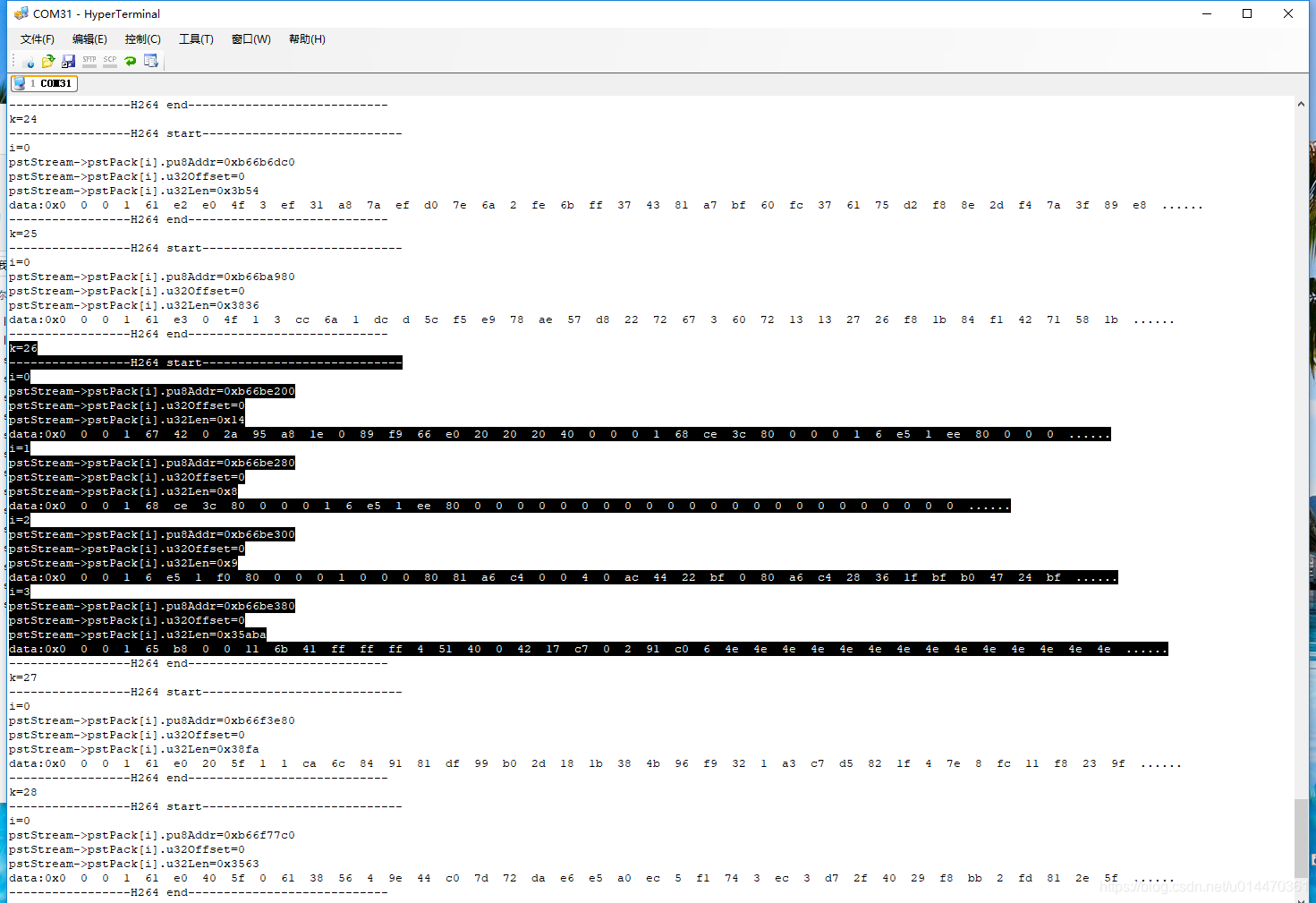Click the highlighted text 'u32Len=0x35aba'

coord(217,635)
